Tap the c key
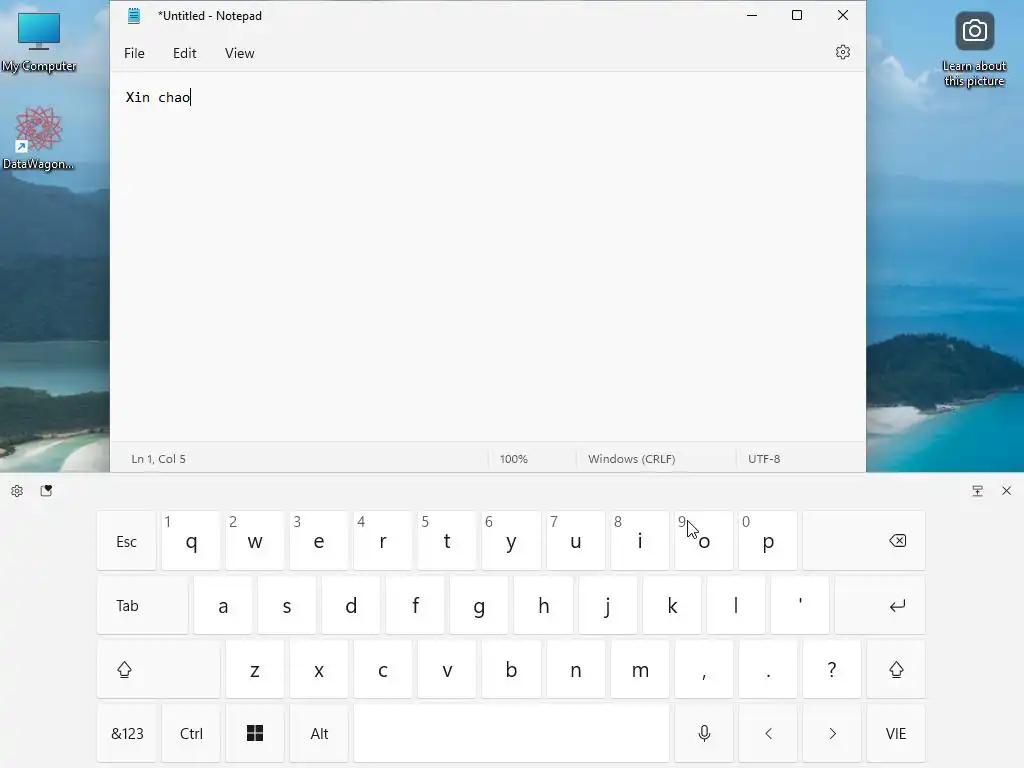The height and width of the screenshot is (768, 1024). [383, 669]
